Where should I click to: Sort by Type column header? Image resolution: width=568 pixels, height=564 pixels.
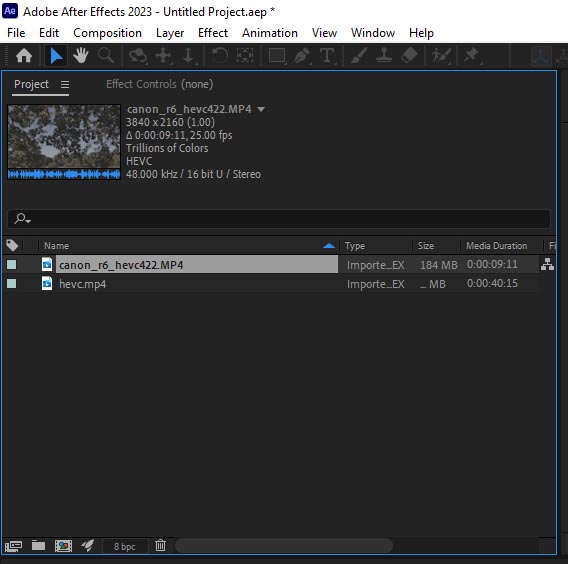point(355,246)
